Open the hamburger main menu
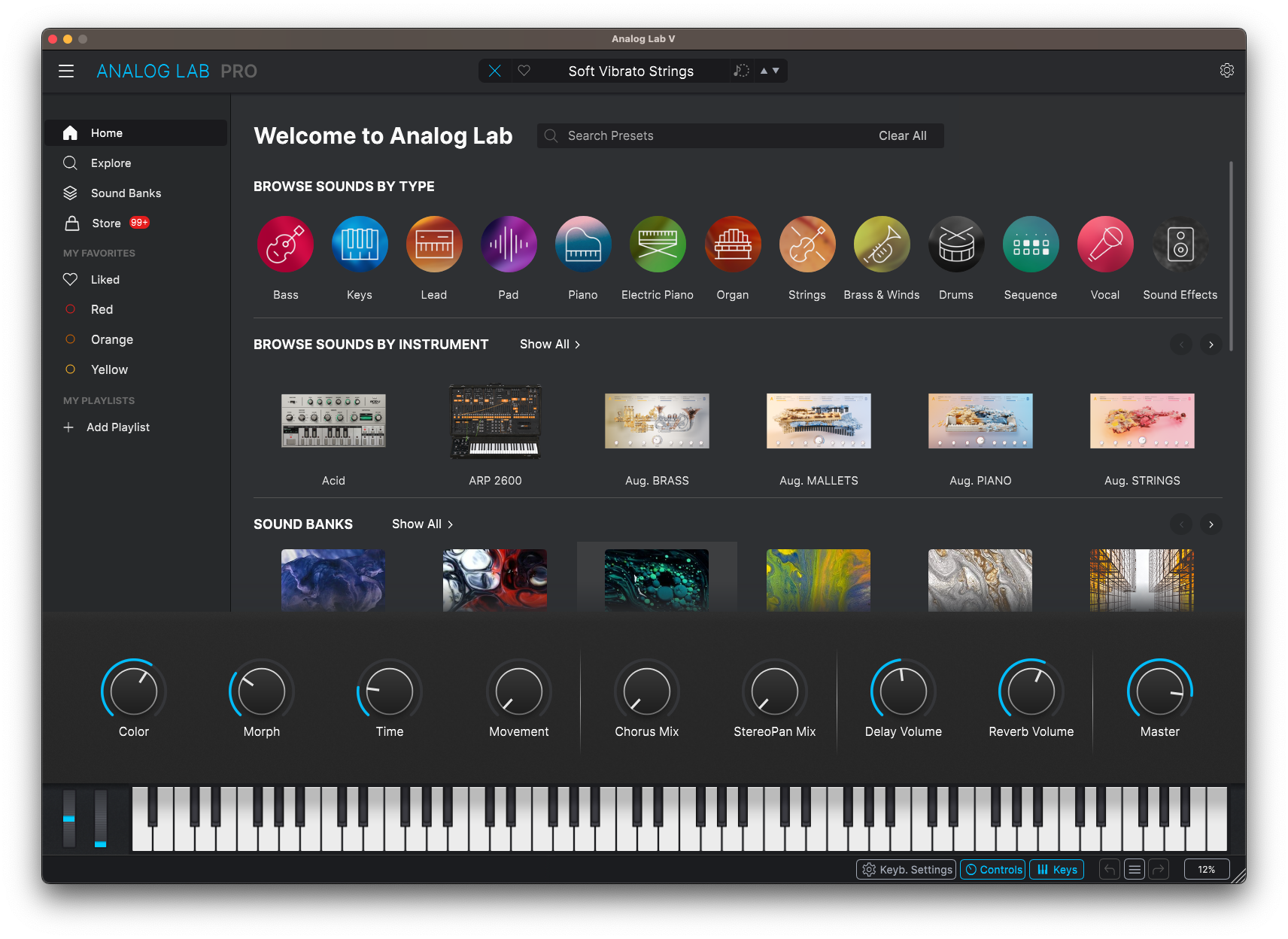Viewport: 1288px width, 939px height. pos(66,71)
